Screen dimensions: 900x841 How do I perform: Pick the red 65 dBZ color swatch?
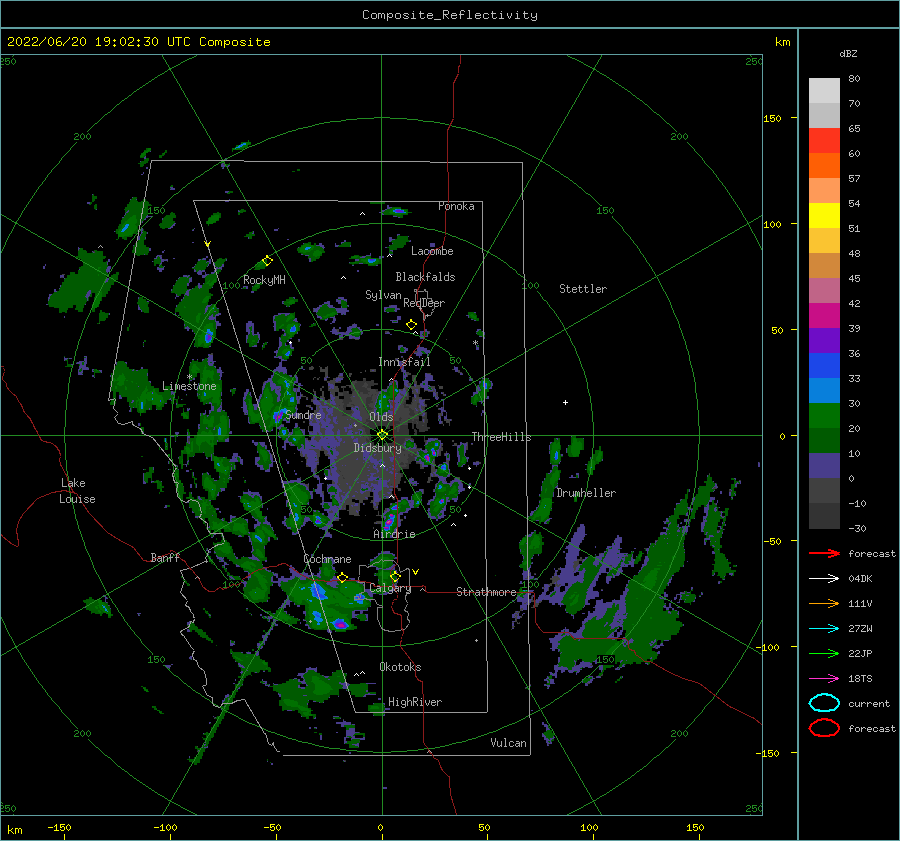pyautogui.click(x=824, y=140)
